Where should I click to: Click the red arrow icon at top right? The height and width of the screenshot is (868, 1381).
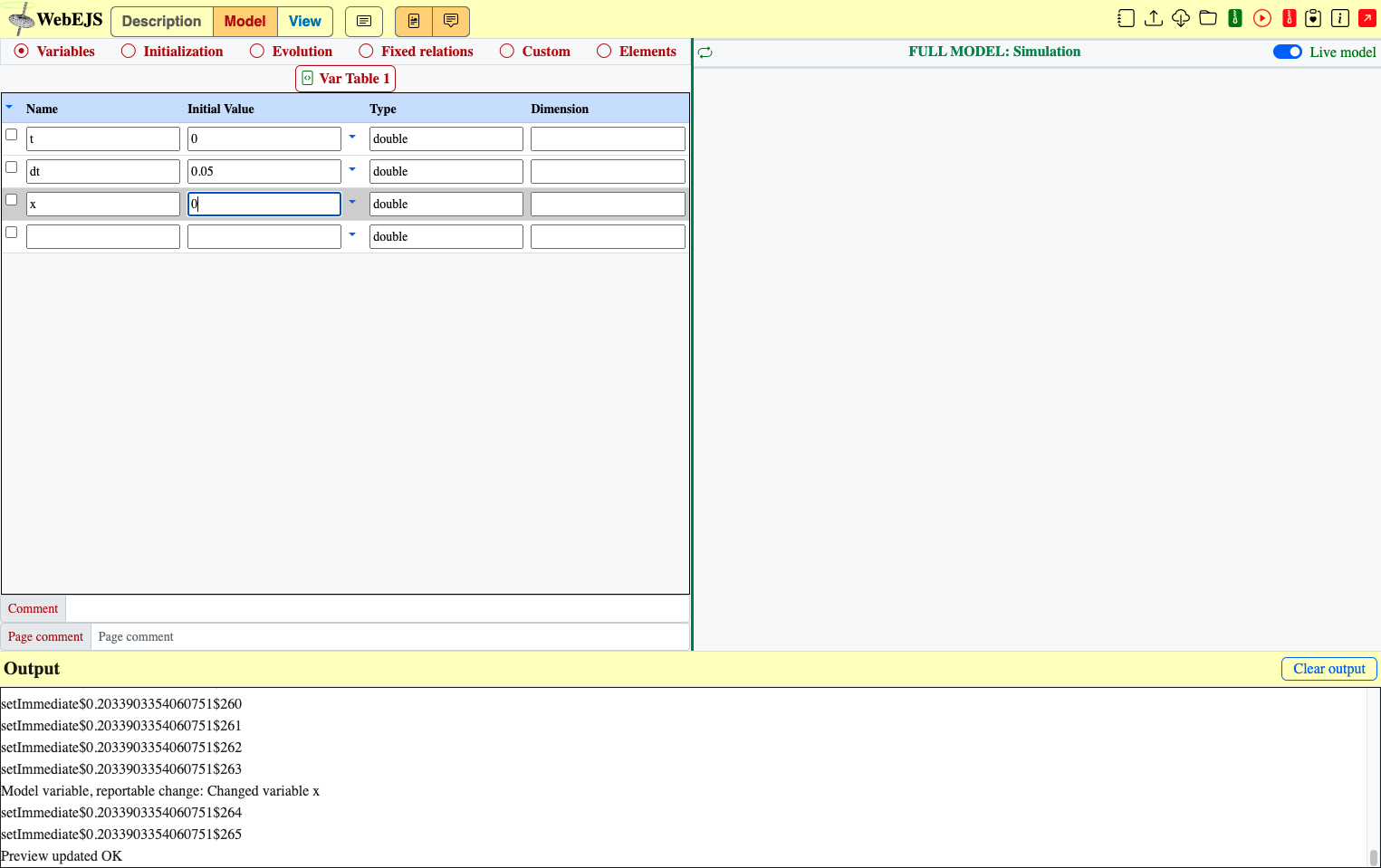point(1367,18)
